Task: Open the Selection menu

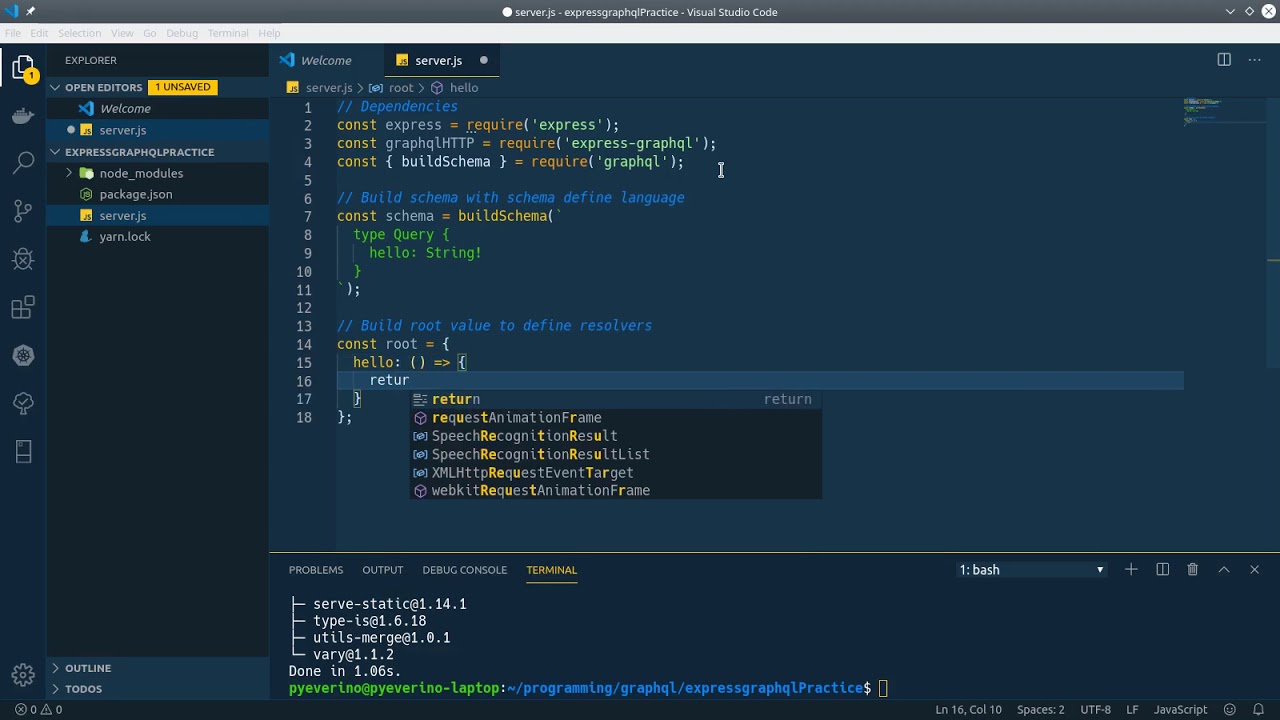Action: tap(79, 33)
